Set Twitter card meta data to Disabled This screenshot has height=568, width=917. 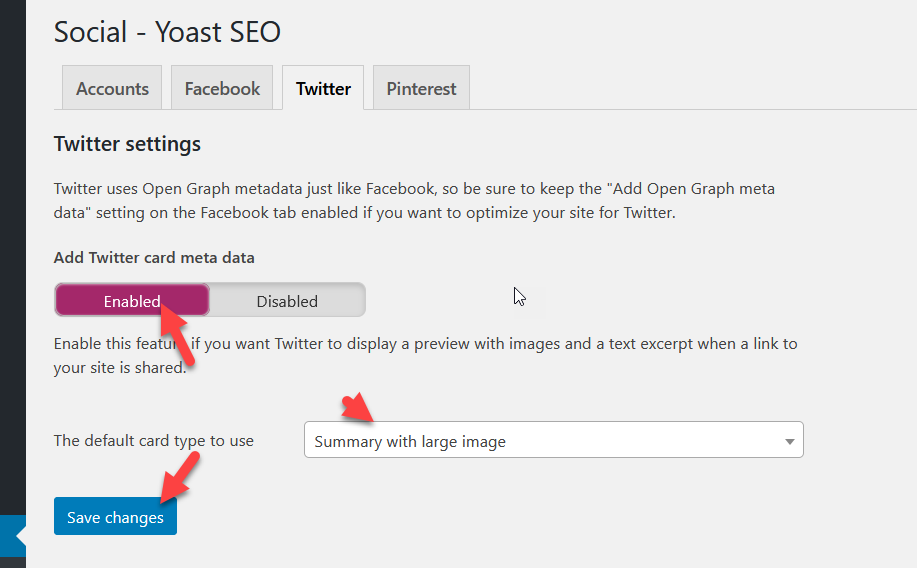click(x=287, y=301)
